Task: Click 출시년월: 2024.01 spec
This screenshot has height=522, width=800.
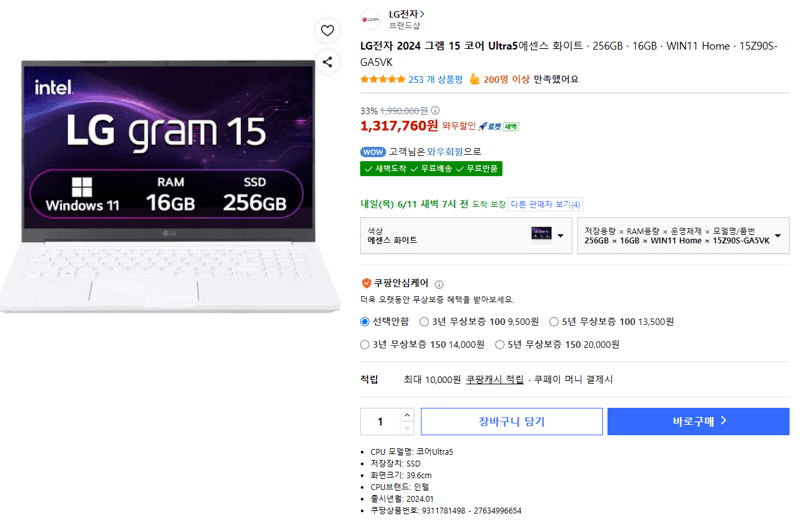Action: tap(402, 499)
